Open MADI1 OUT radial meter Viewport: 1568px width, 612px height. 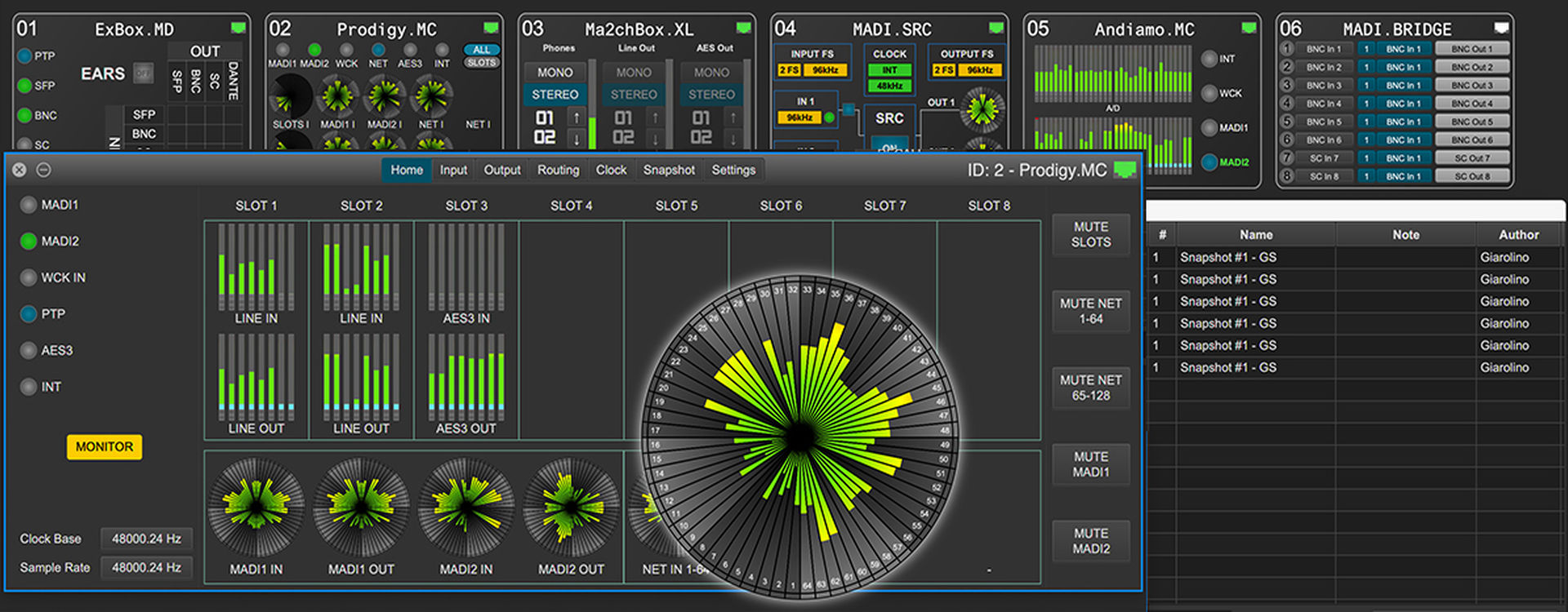(x=361, y=507)
